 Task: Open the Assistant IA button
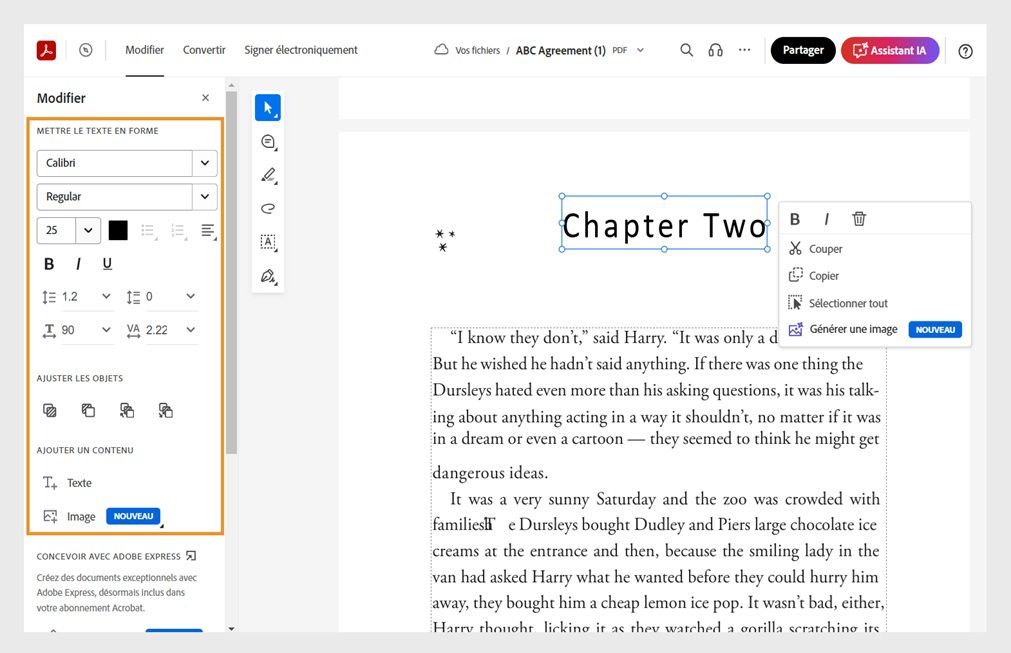point(890,50)
